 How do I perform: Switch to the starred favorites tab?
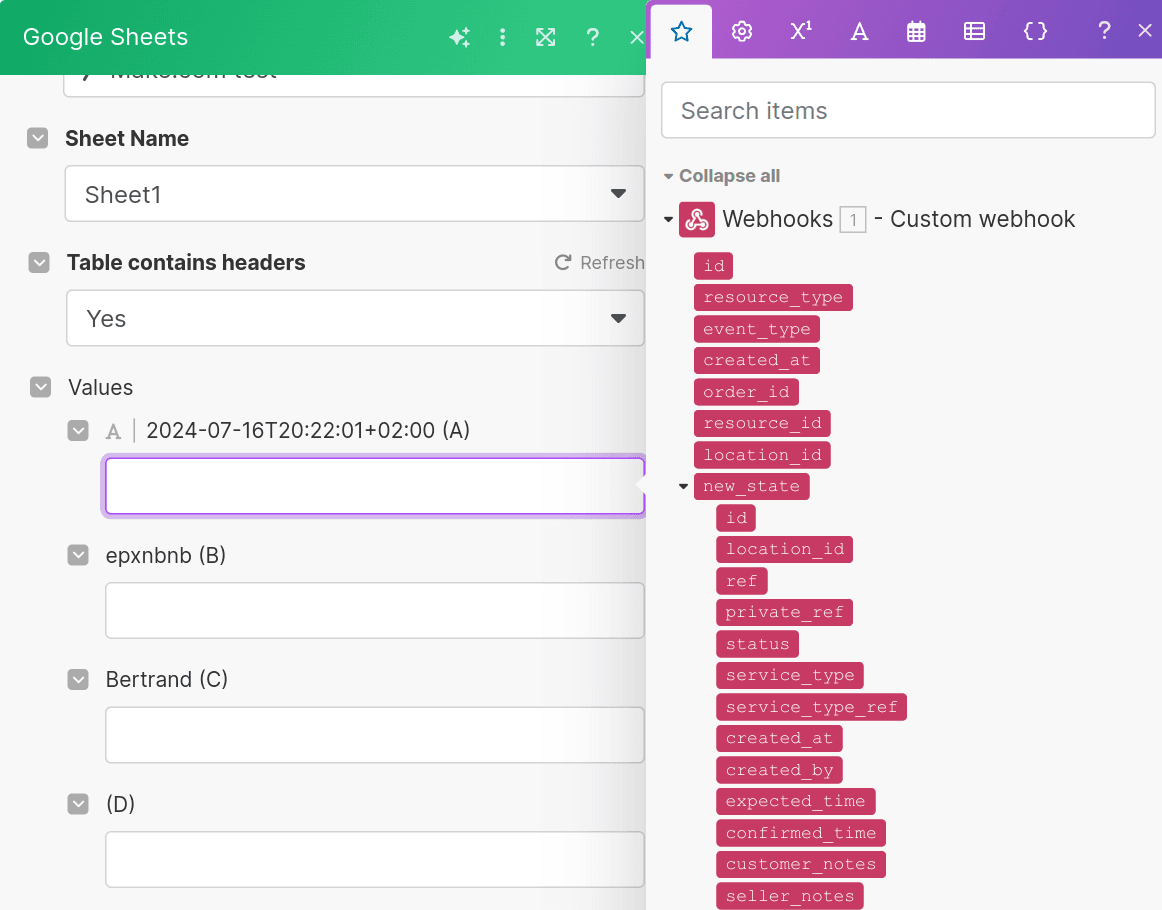coord(681,31)
